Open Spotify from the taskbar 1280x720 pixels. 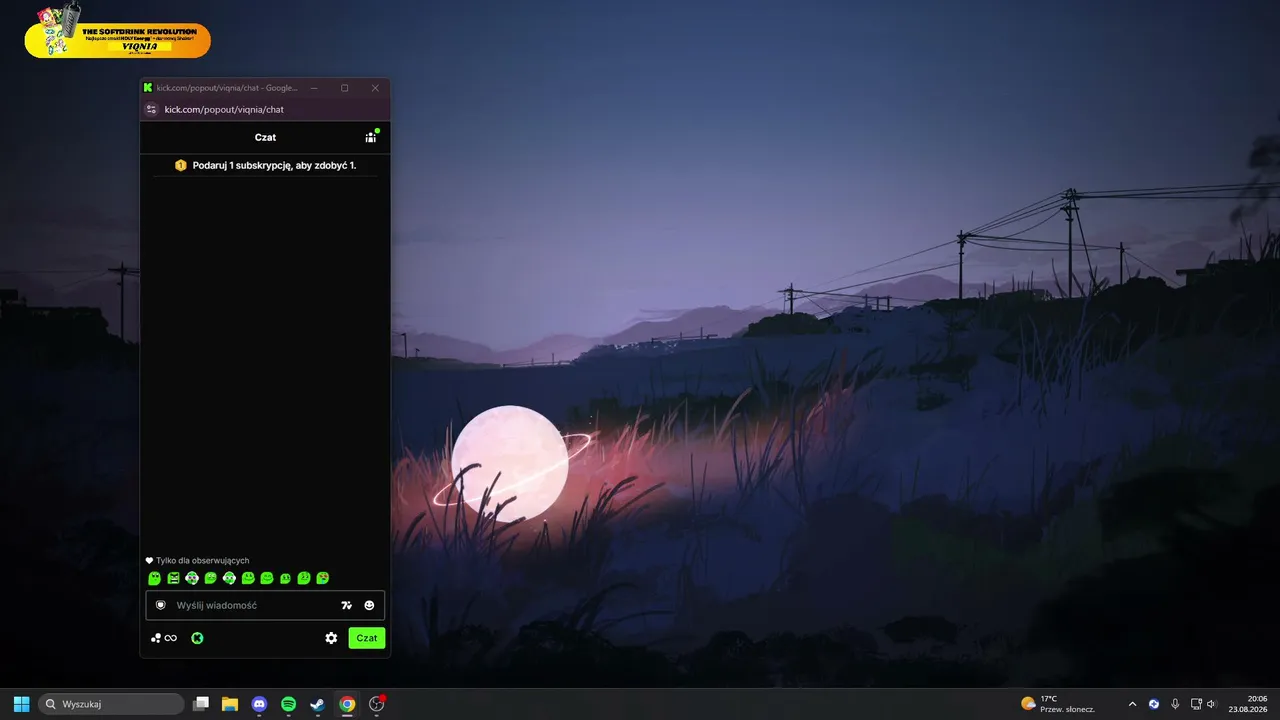[x=288, y=704]
